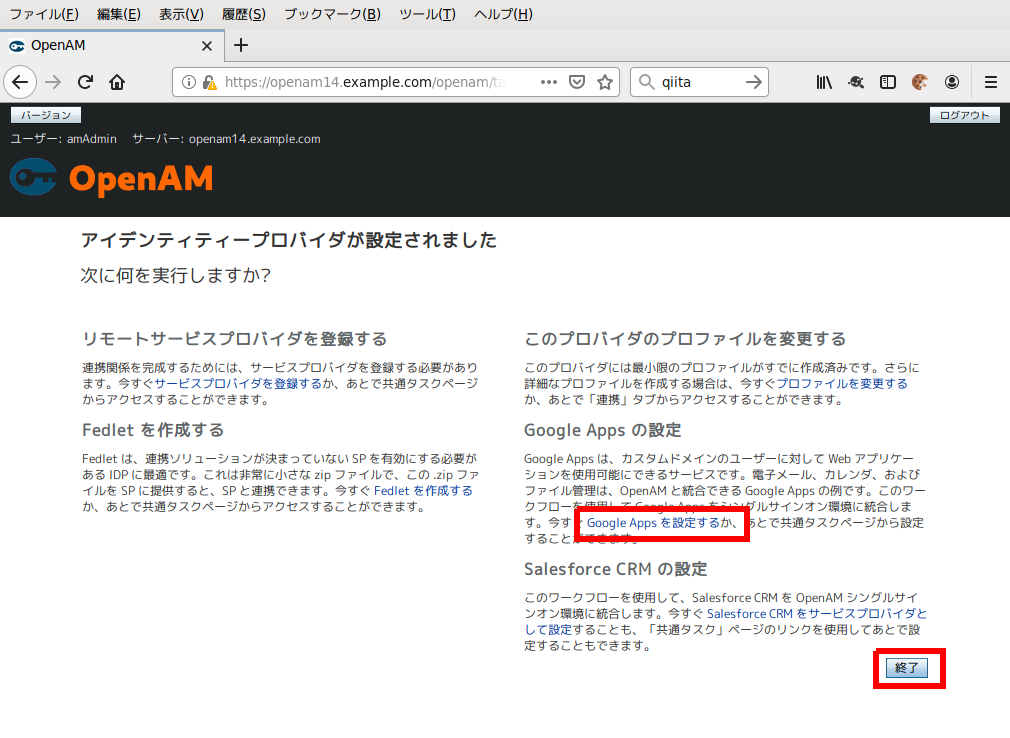The width and height of the screenshot is (1010, 738).
Task: Click the bookmark star in the address bar
Action: pyautogui.click(x=605, y=82)
